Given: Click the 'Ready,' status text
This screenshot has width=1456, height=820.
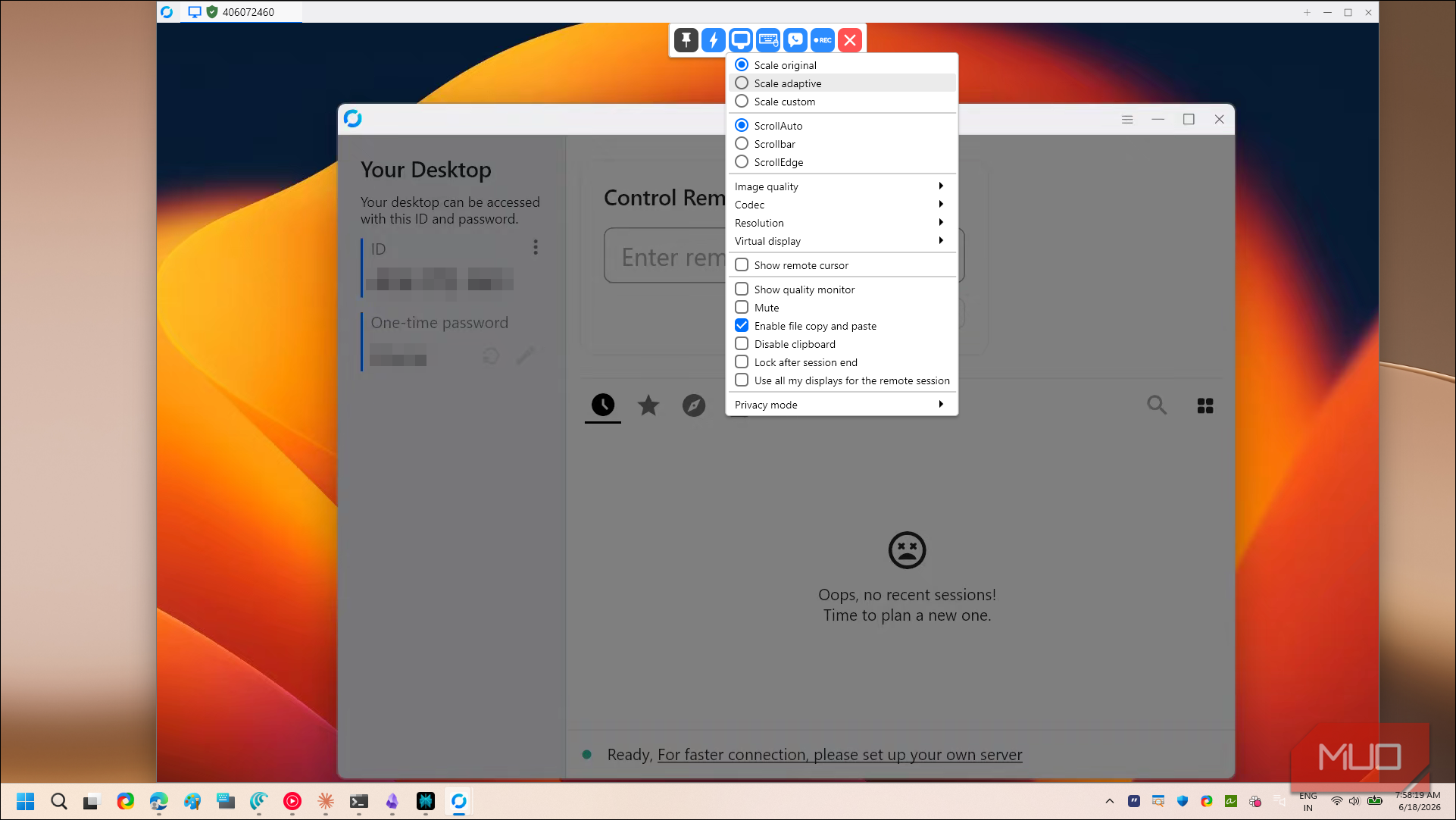Looking at the screenshot, I should coord(630,755).
